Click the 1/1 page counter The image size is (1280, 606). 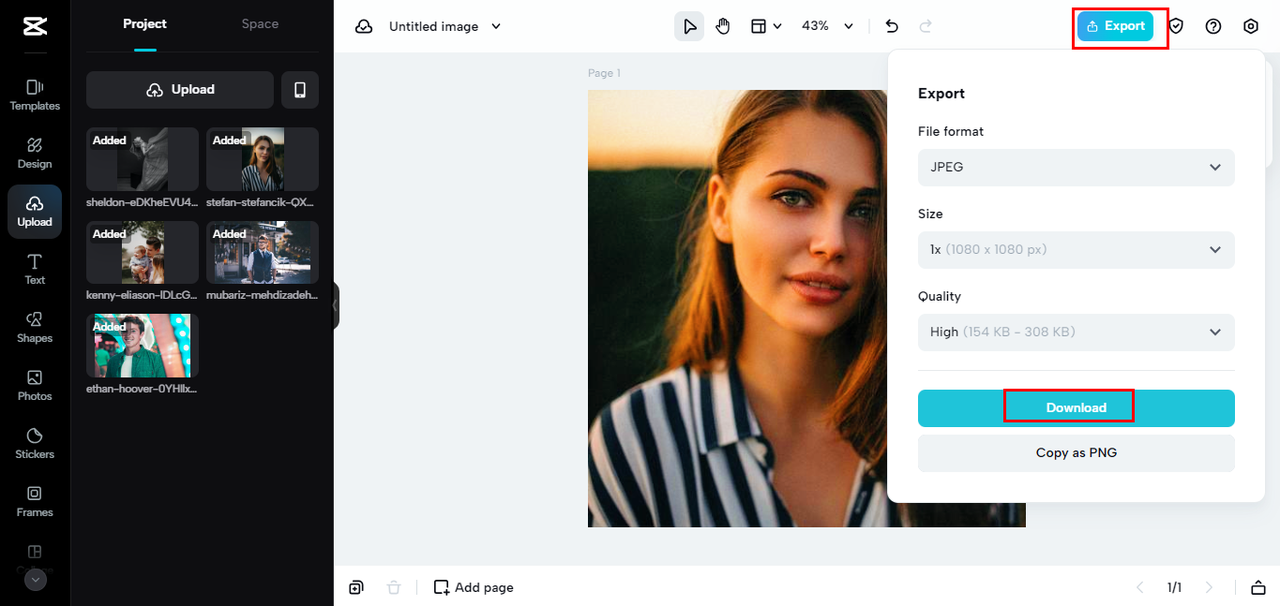[1174, 587]
